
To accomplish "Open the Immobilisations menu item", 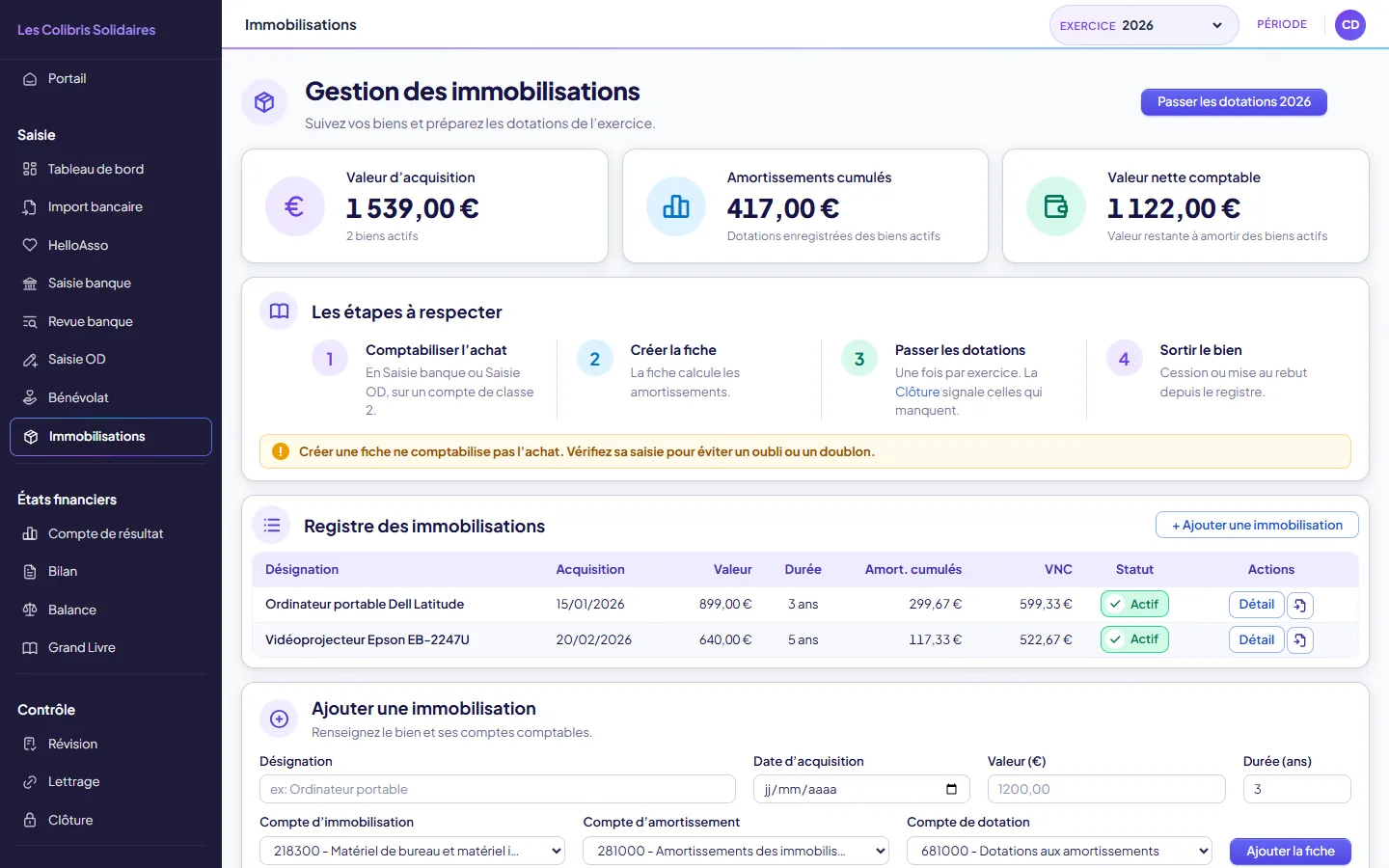I will click(x=111, y=437).
